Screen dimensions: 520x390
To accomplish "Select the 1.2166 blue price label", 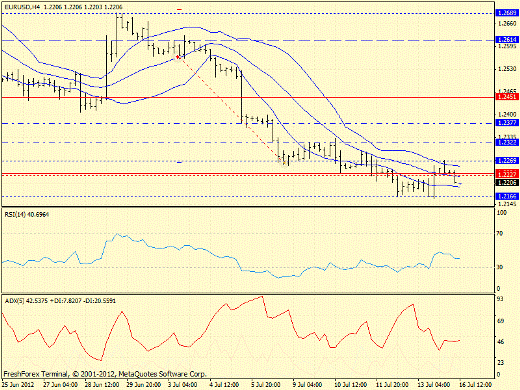I will pos(507,196).
